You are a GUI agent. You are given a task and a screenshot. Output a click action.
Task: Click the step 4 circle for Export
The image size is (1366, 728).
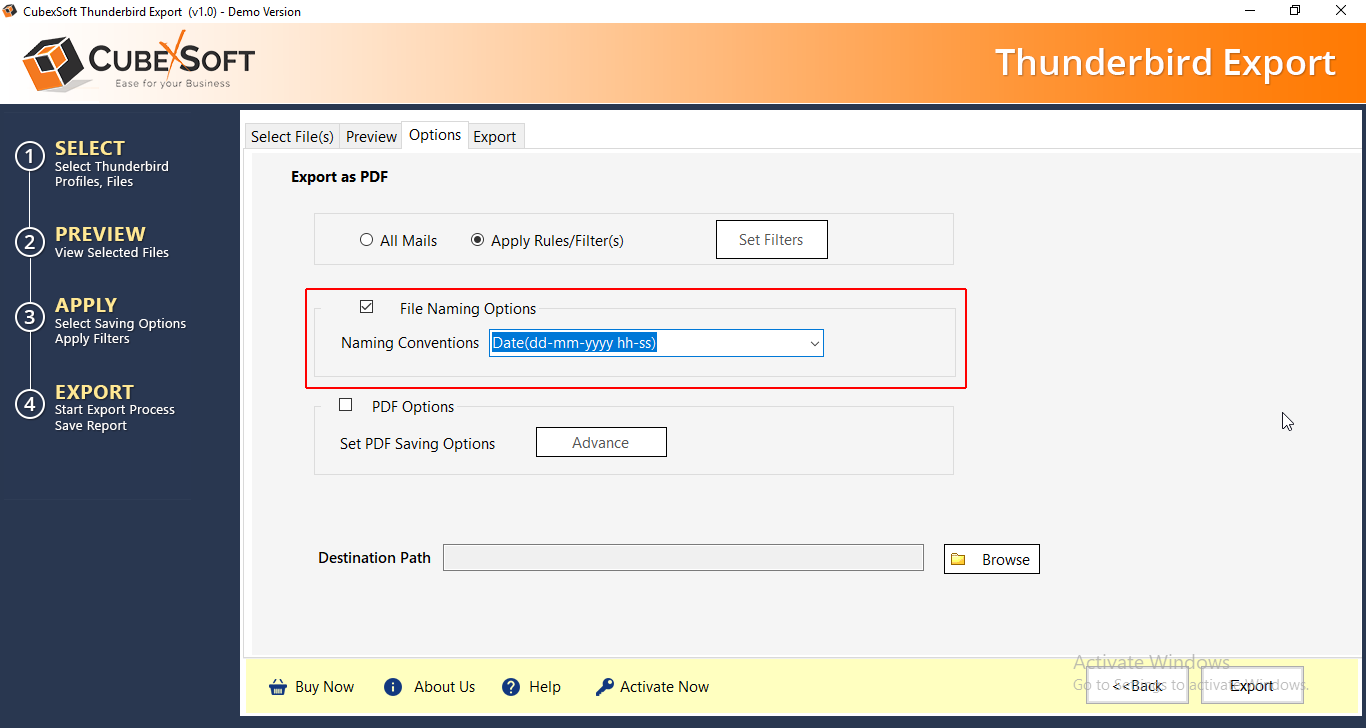30,404
